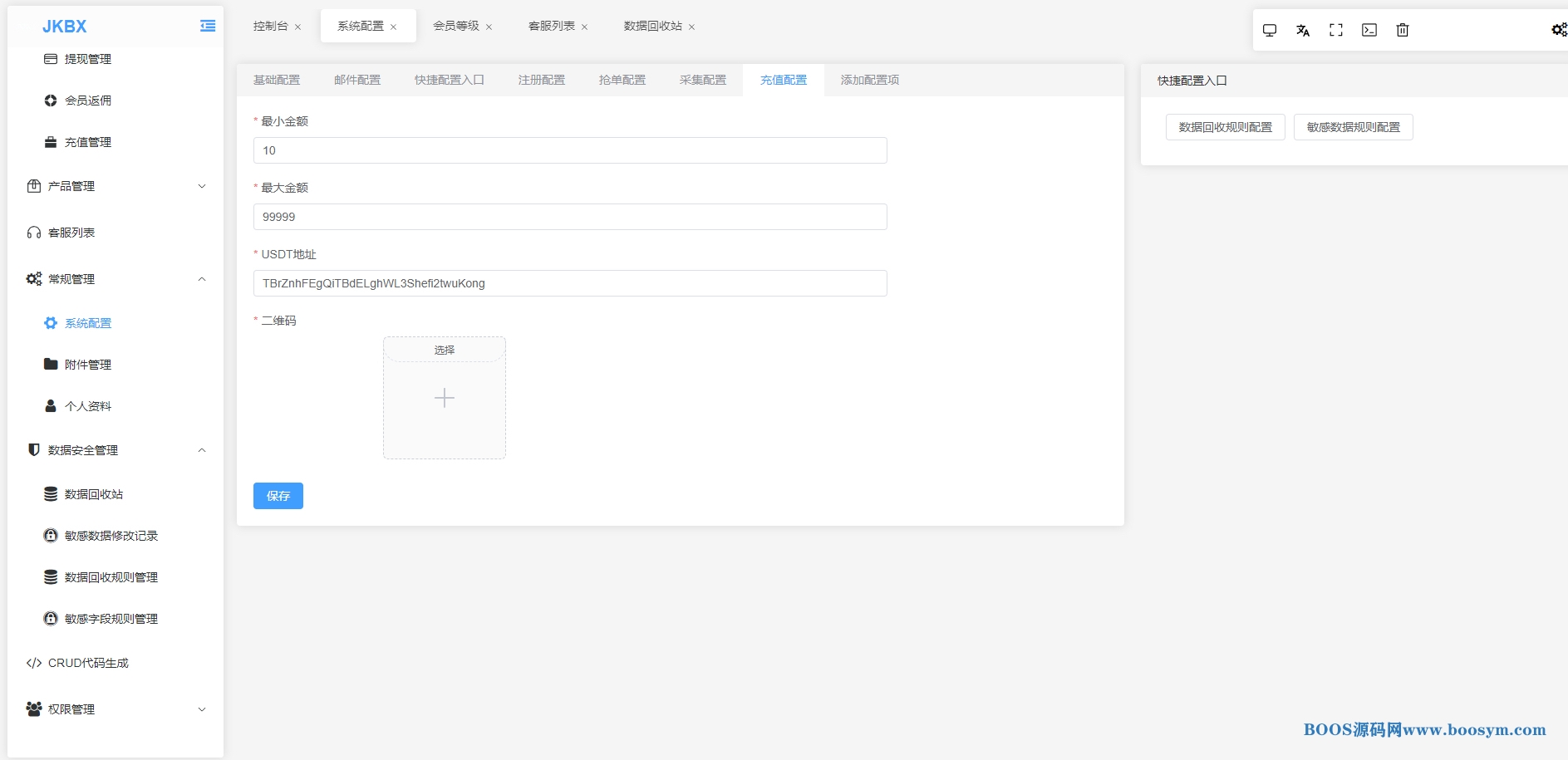This screenshot has width=1568, height=760.
Task: Click the trash can clear-cache icon
Action: pyautogui.click(x=1402, y=31)
